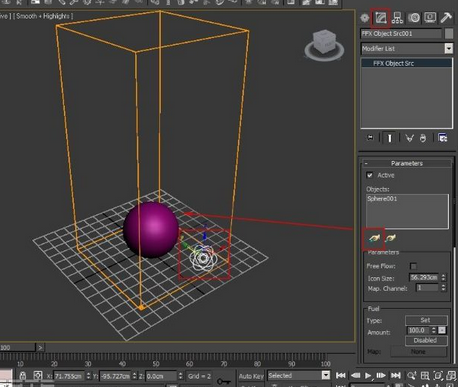Click the Fuel Disabled button
458x387 pixels.
click(x=426, y=341)
